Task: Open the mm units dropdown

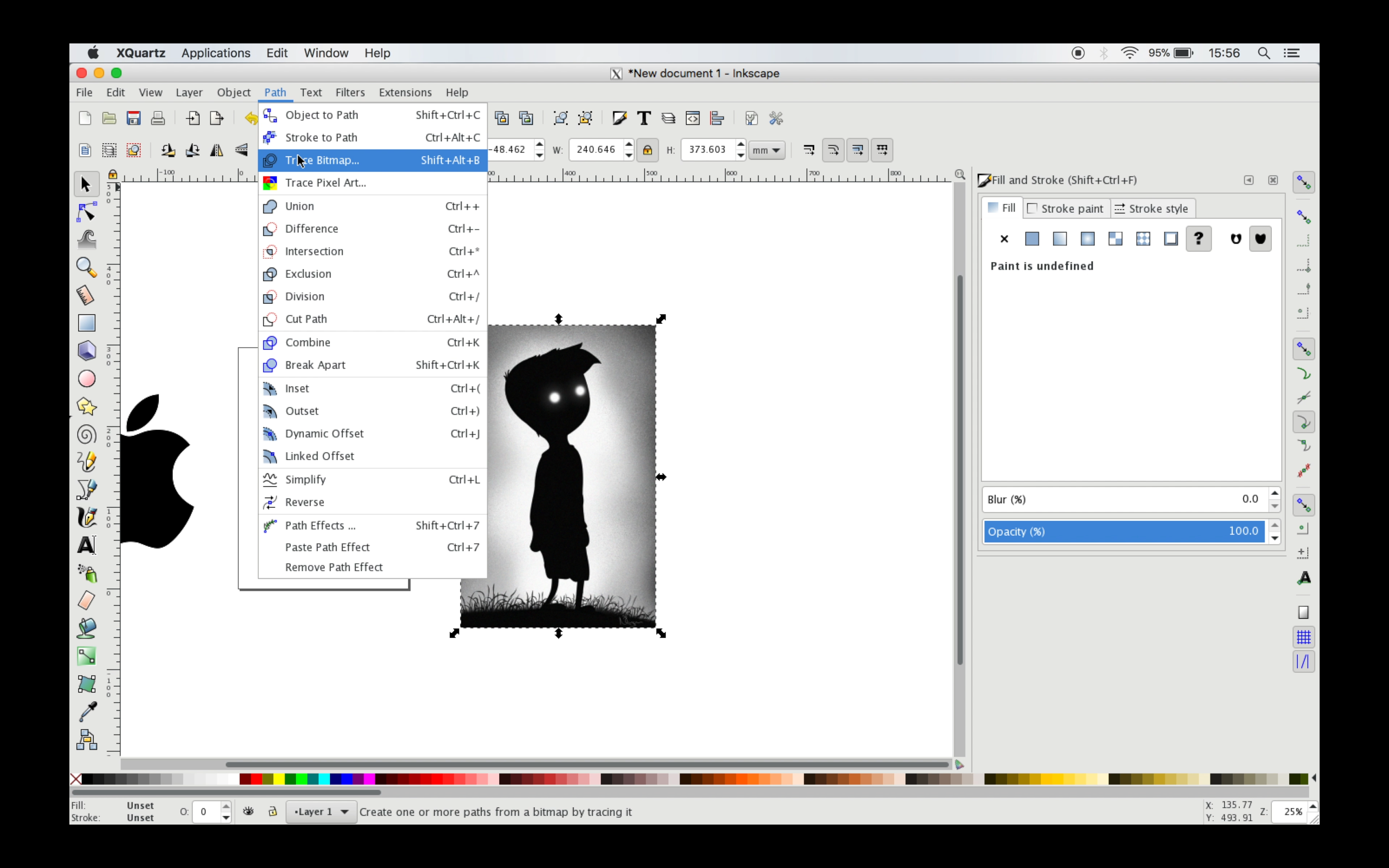Action: click(x=766, y=150)
